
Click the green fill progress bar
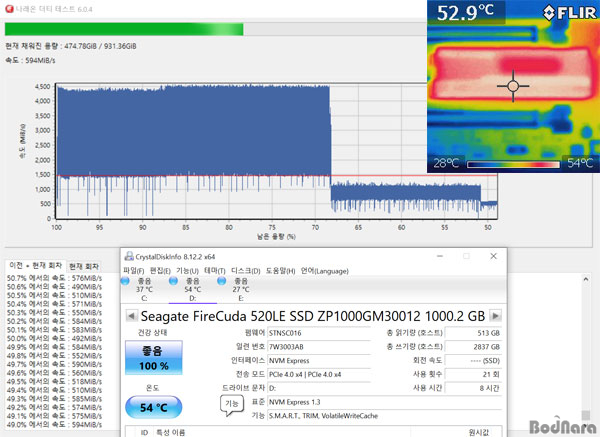pyautogui.click(x=124, y=29)
